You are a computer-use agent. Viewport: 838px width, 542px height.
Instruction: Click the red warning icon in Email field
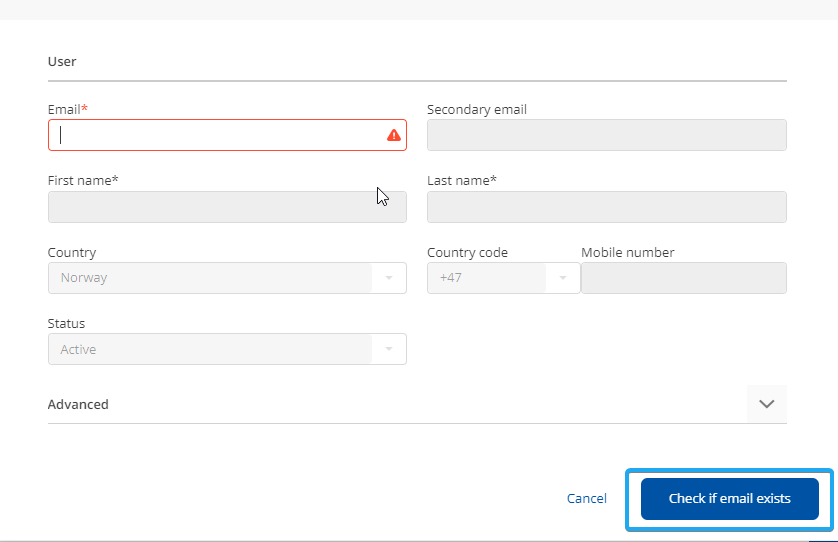pos(394,135)
